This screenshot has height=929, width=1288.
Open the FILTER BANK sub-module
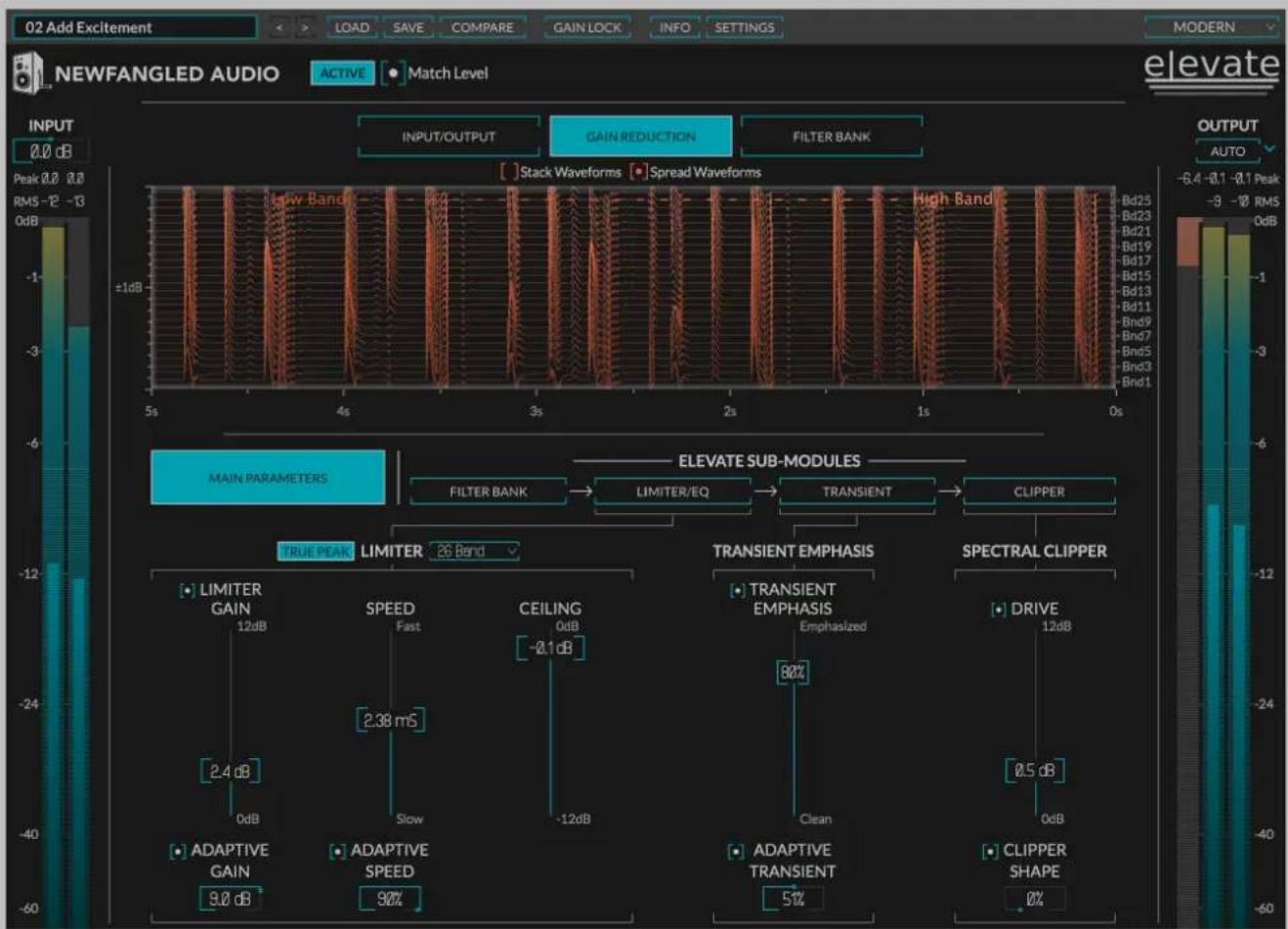click(x=489, y=492)
